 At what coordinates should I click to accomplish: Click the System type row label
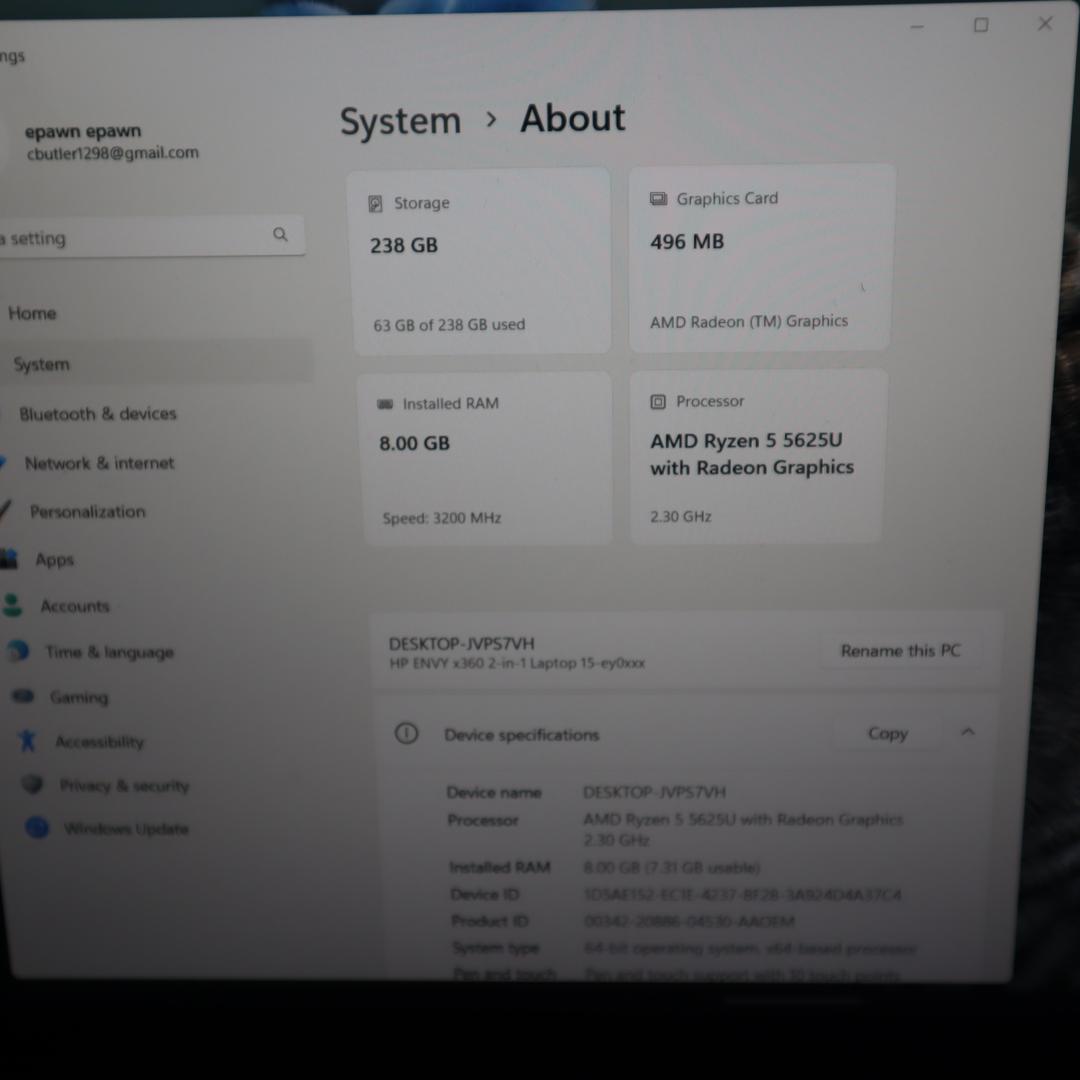tap(495, 948)
